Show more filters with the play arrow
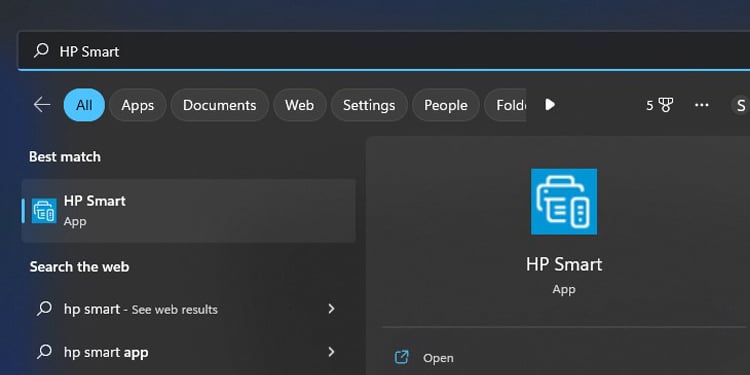The height and width of the screenshot is (375, 750). pyautogui.click(x=550, y=105)
